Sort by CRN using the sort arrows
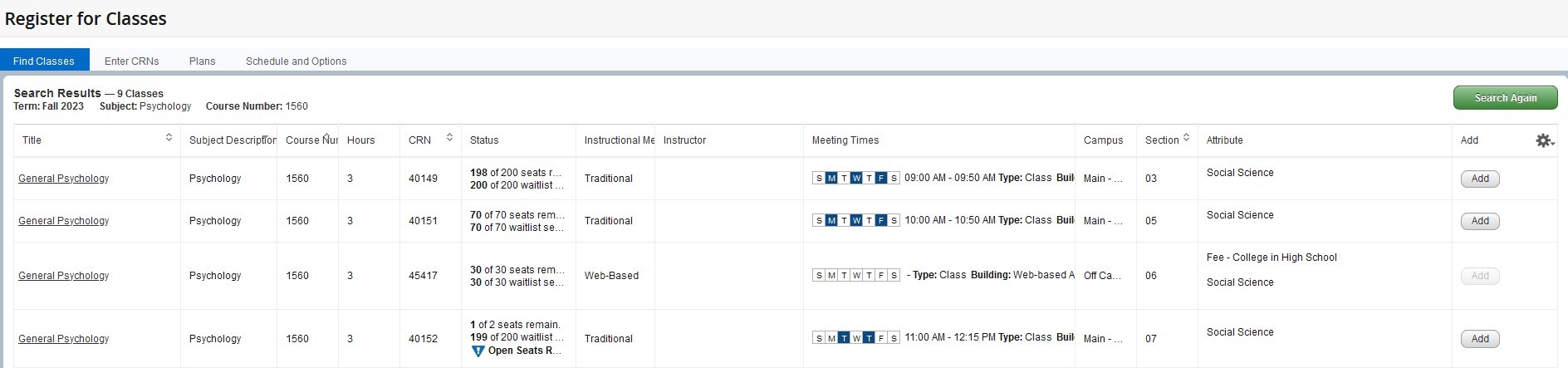Image resolution: width=1568 pixels, height=368 pixels. click(449, 138)
